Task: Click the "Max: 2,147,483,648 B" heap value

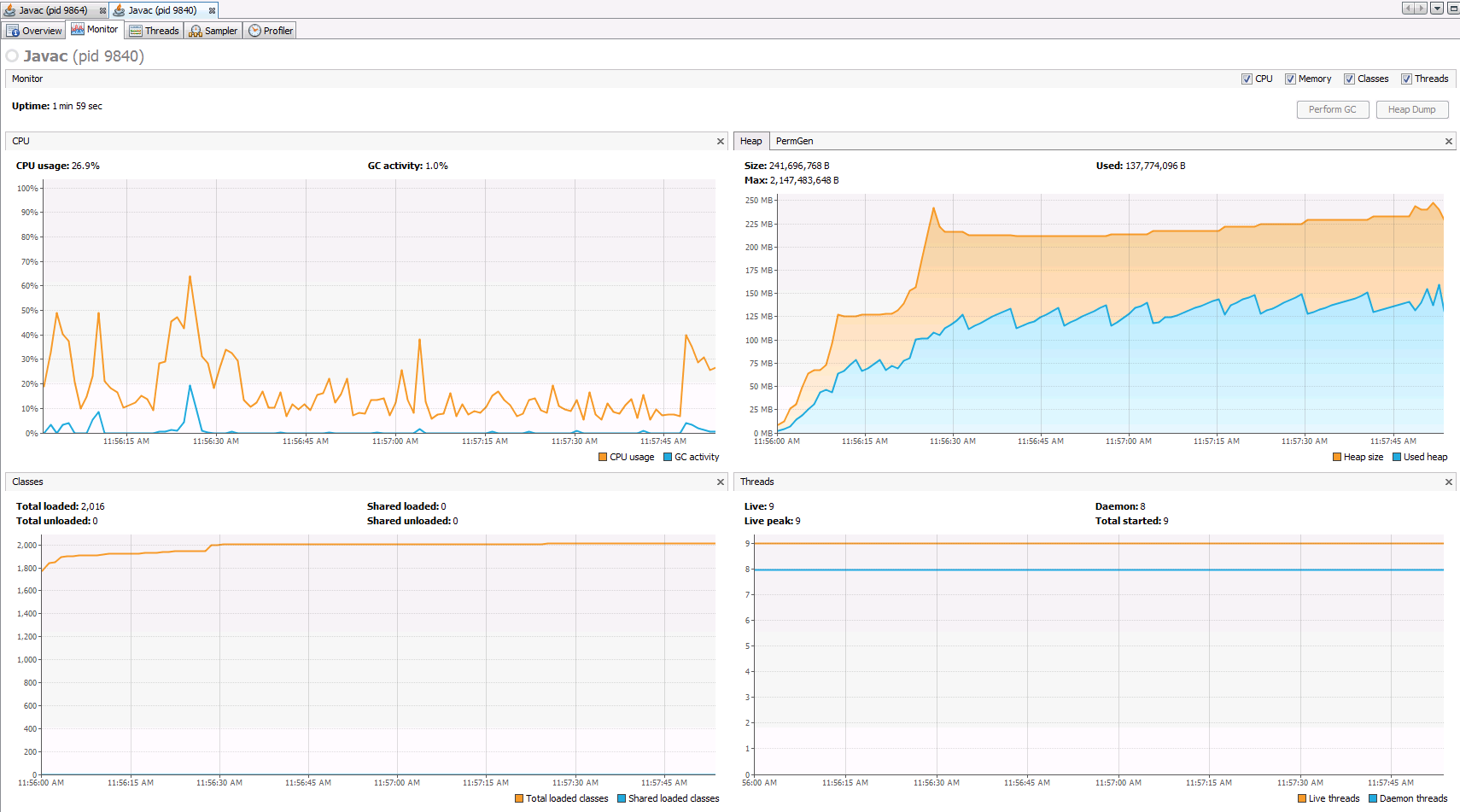Action: tap(791, 180)
